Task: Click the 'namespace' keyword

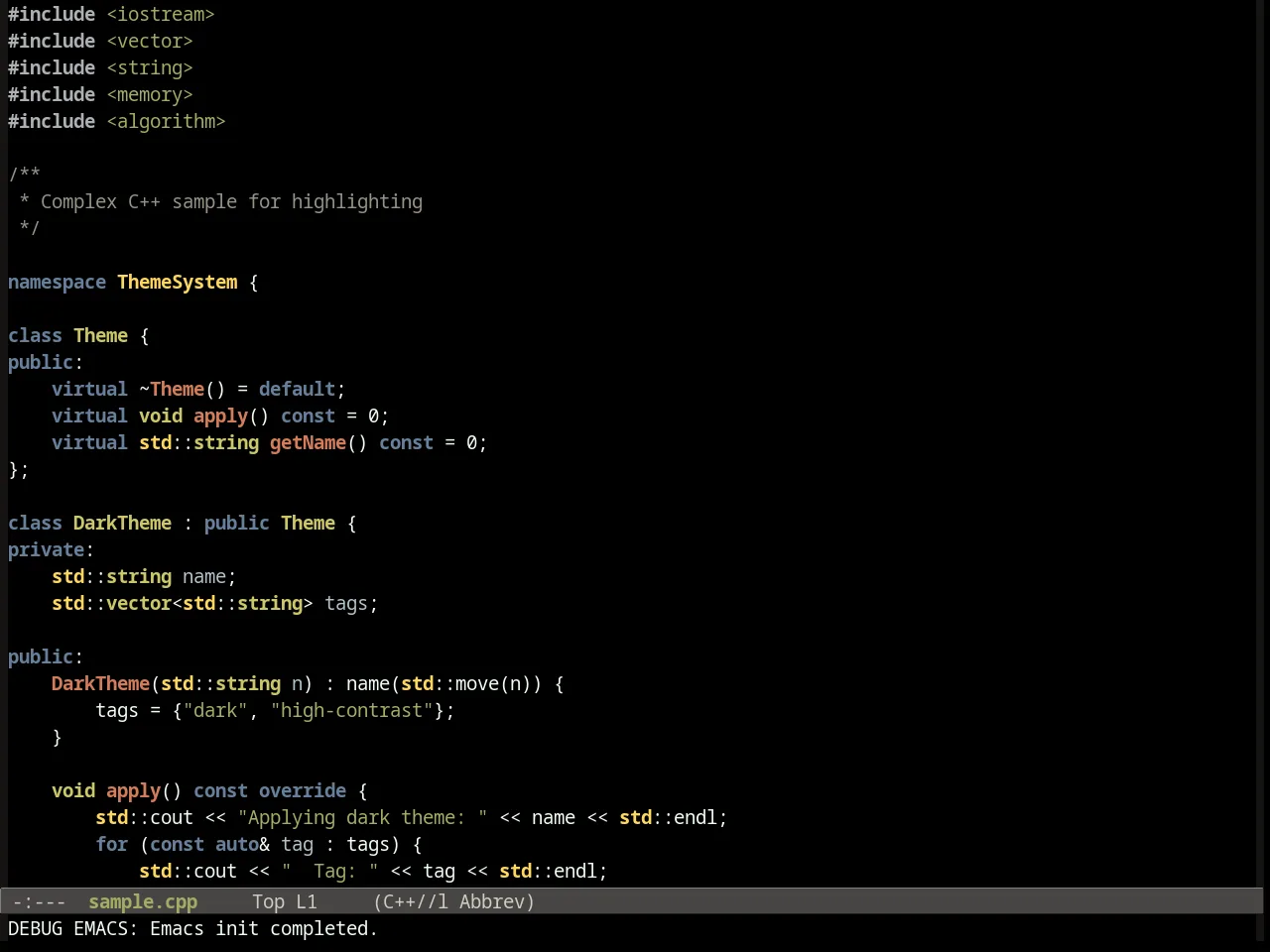Action: coord(57,282)
